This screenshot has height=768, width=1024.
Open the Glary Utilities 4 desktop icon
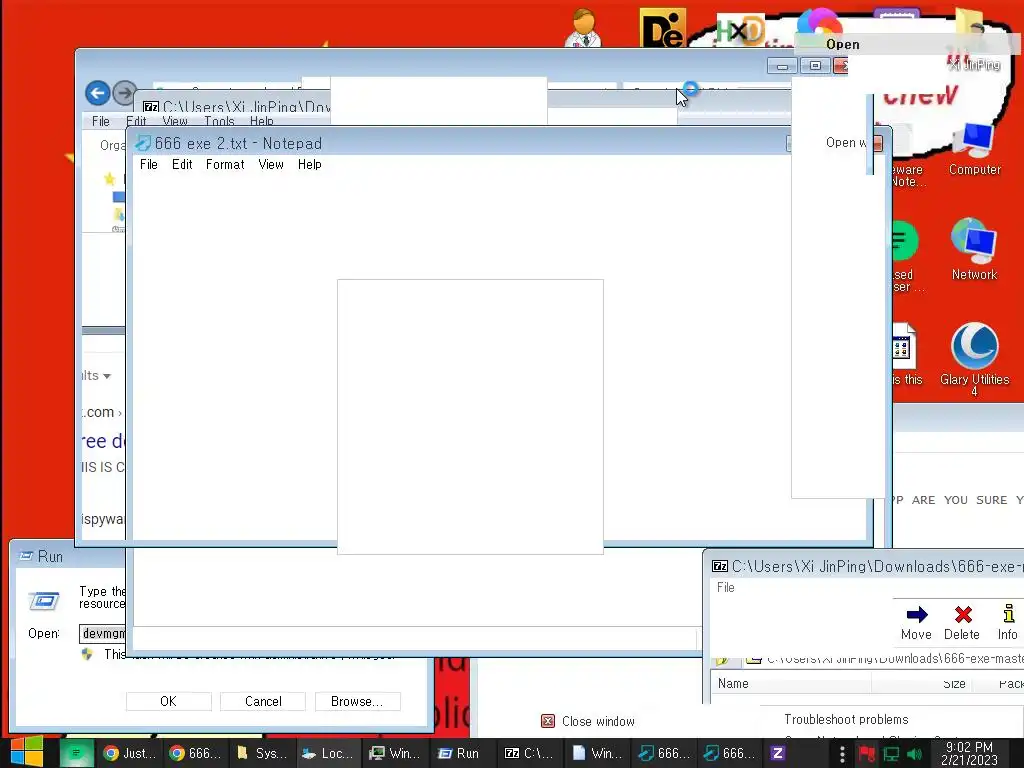974,359
